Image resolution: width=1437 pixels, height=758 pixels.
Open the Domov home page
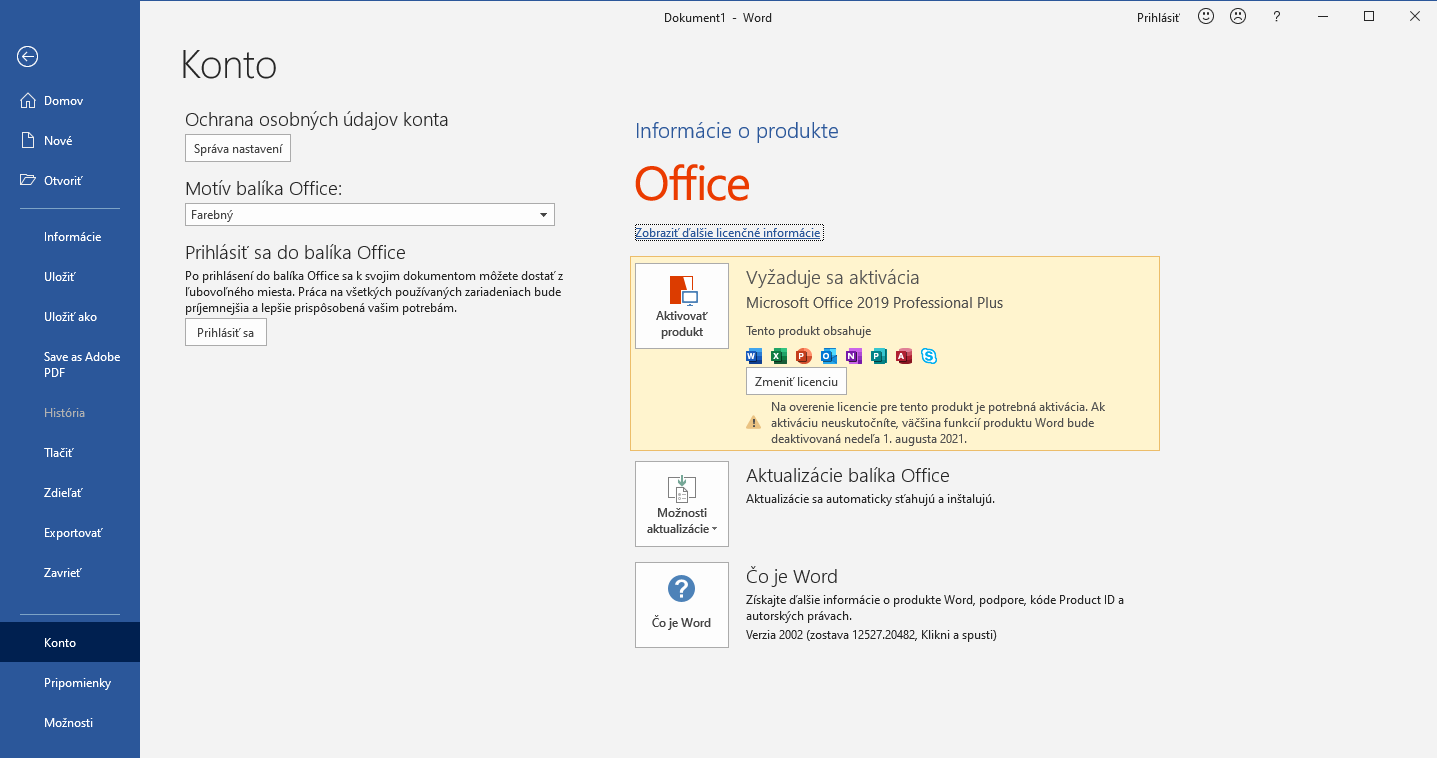click(x=70, y=101)
